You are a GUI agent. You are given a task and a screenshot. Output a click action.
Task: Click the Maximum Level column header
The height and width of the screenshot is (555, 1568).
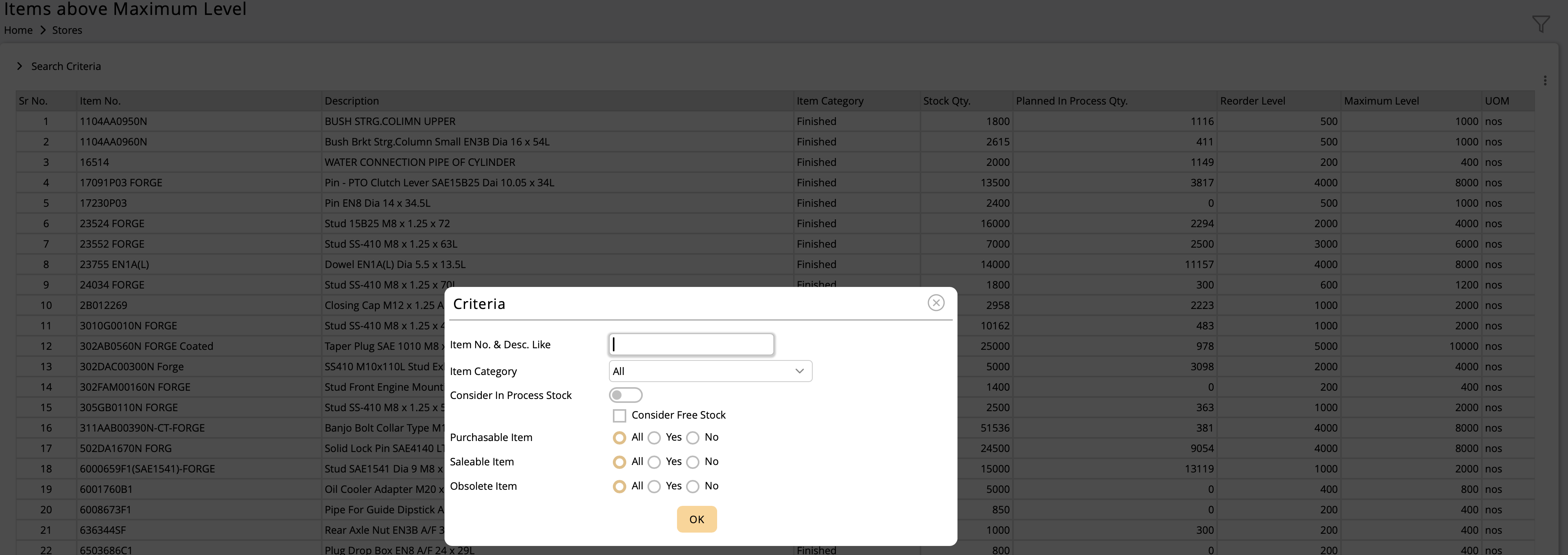1381,101
